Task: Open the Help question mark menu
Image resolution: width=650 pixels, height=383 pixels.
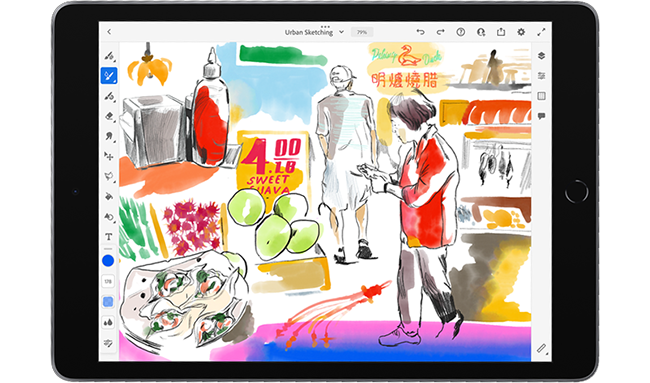Action: (461, 32)
